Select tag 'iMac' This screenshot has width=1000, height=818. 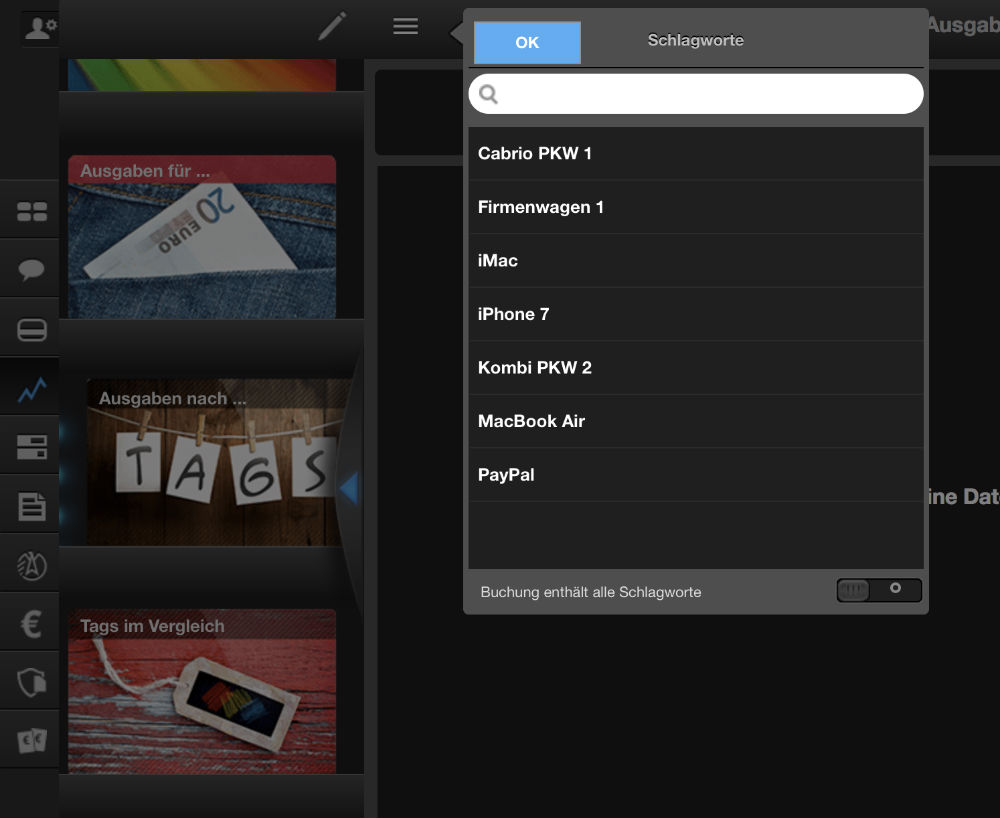coord(696,260)
